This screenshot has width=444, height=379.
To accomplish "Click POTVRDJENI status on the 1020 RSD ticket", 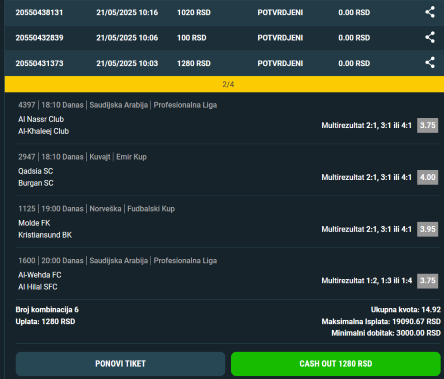I will 280,13.
